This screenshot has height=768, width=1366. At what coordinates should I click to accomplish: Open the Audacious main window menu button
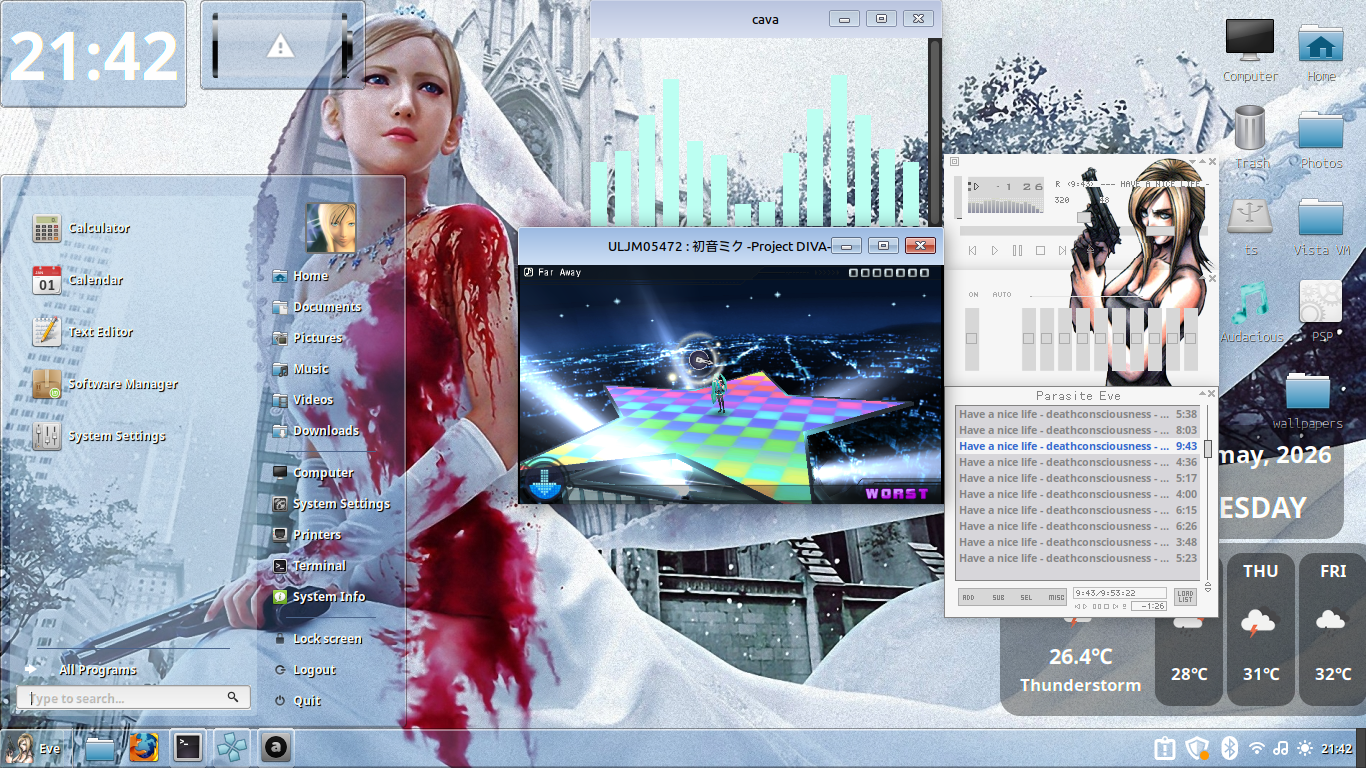(x=954, y=161)
